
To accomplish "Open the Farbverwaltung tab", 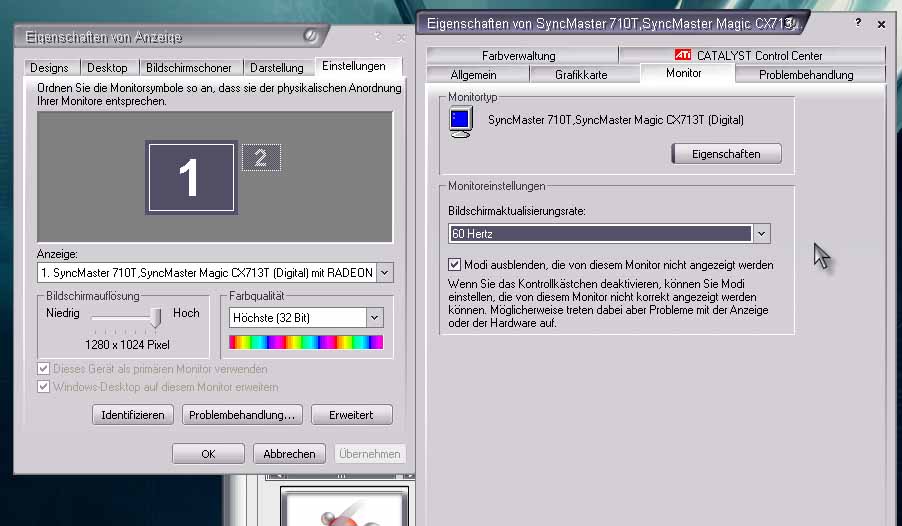I will pyautogui.click(x=518, y=55).
